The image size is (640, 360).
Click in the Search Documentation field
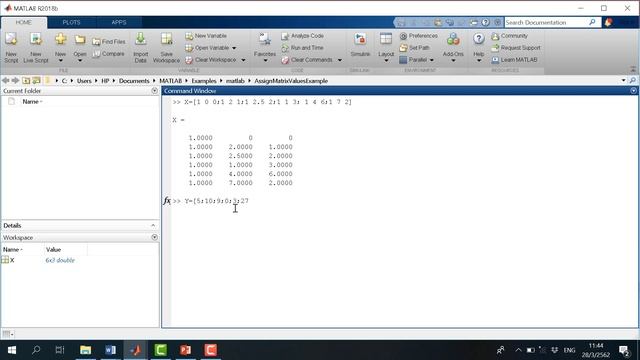(x=546, y=22)
